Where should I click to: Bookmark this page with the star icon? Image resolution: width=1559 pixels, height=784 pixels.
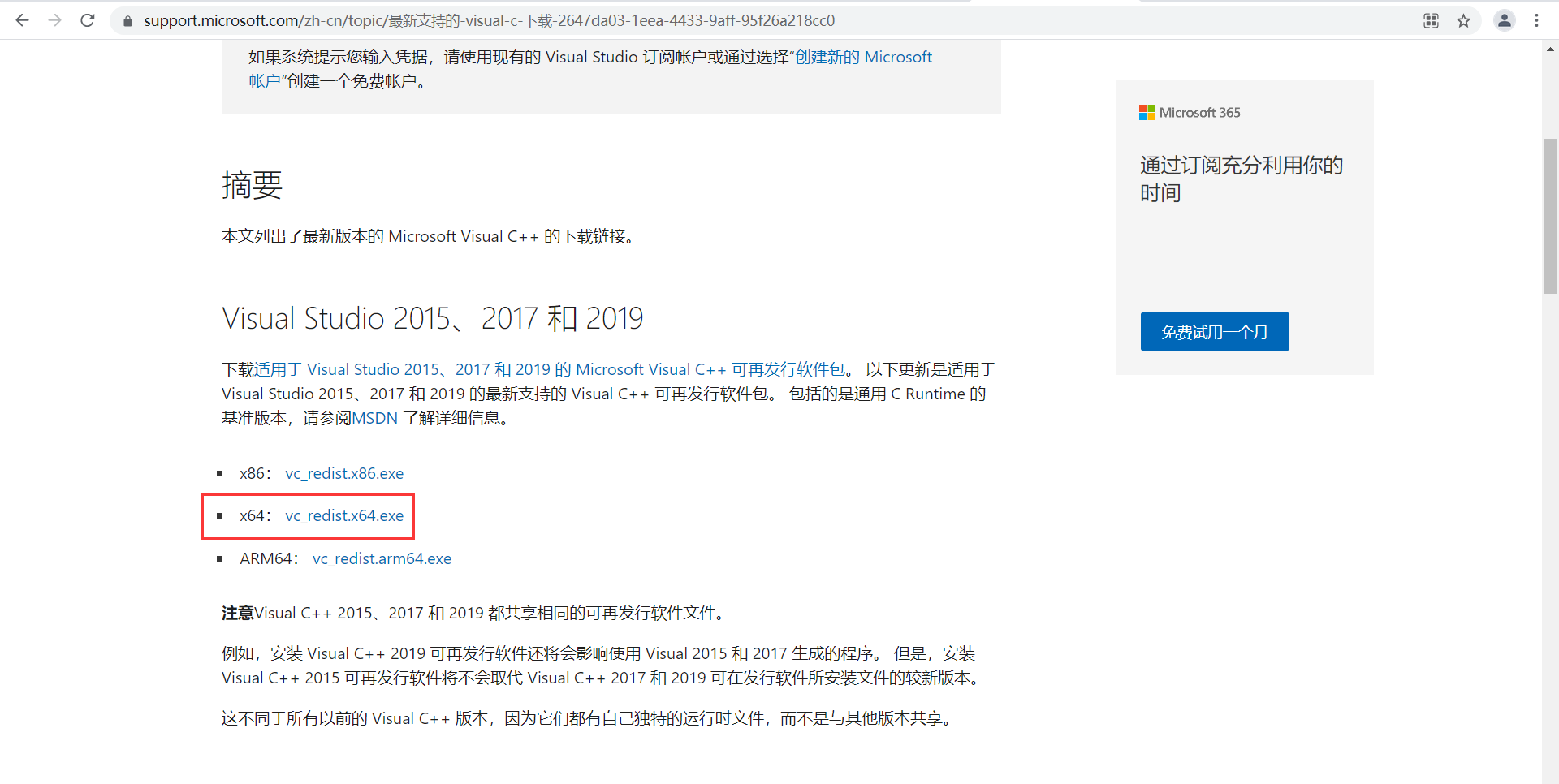tap(1463, 21)
